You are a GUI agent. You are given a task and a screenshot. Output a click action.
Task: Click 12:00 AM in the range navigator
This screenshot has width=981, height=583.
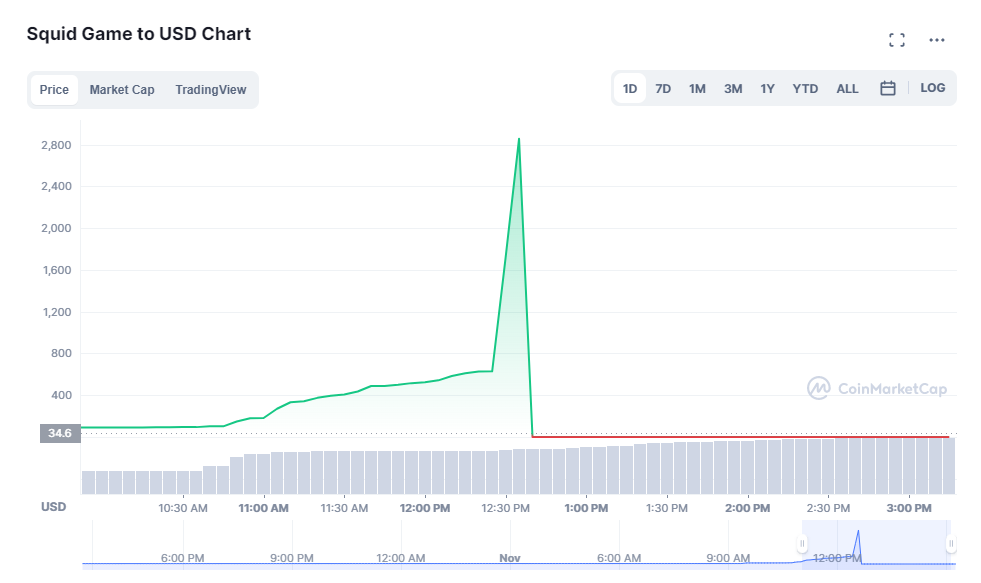point(400,558)
